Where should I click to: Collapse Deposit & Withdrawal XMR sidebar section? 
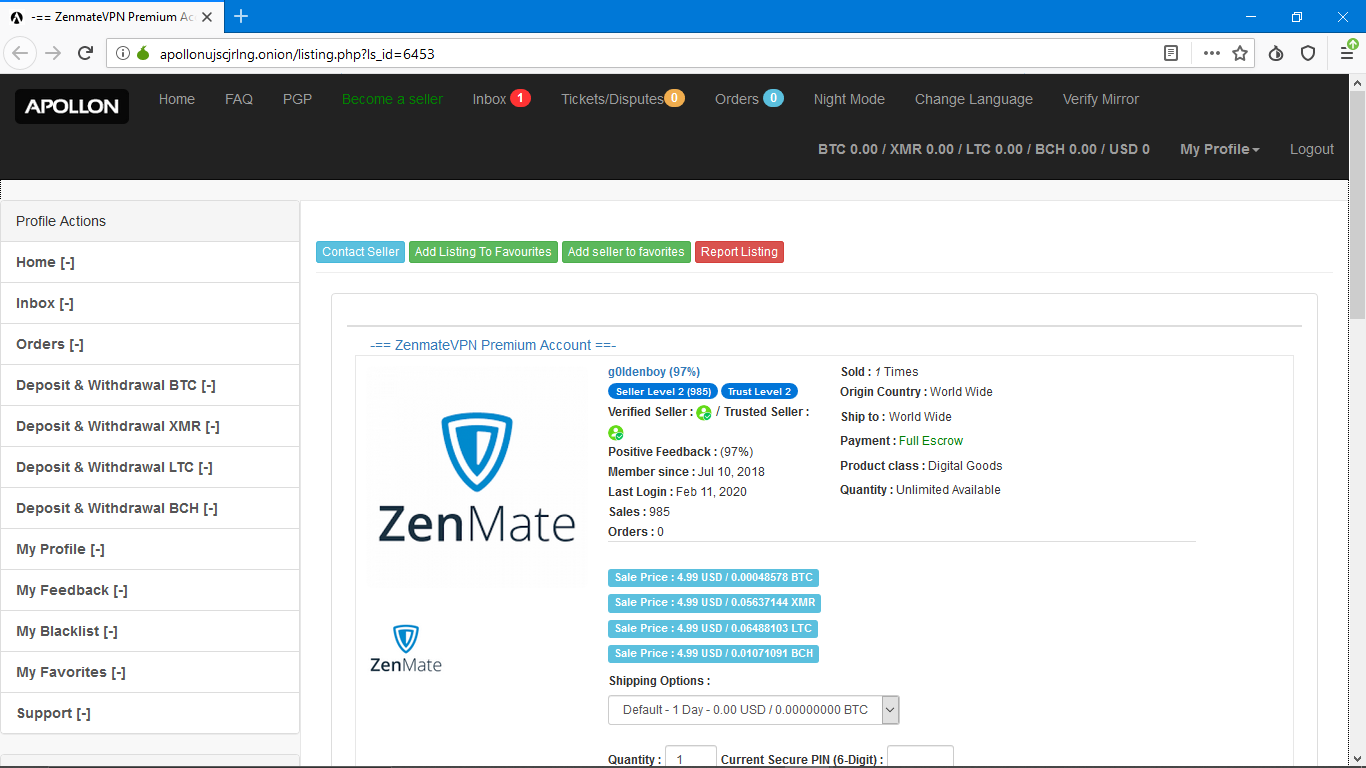(x=150, y=426)
